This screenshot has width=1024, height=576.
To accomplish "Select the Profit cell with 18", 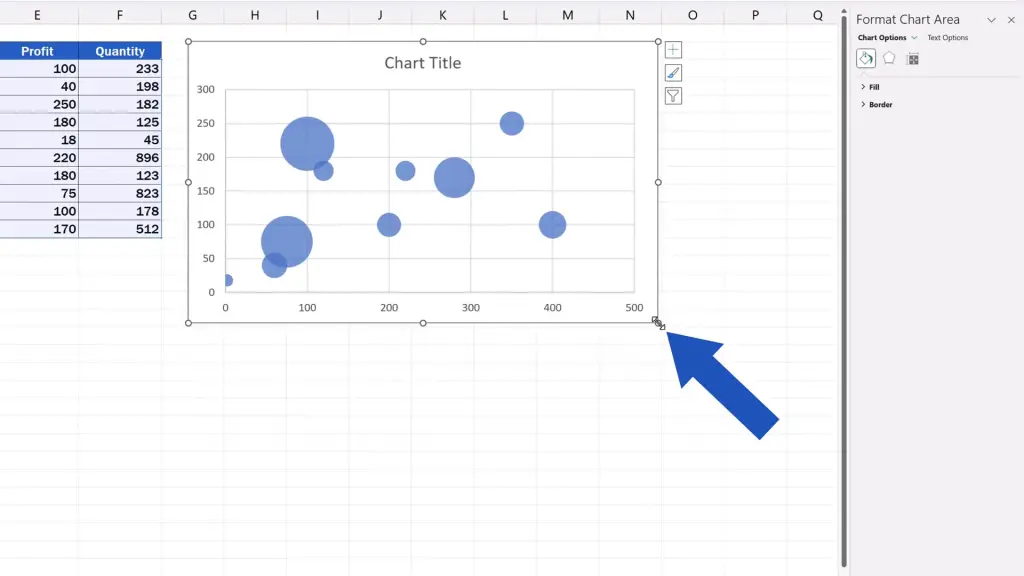I will (39, 140).
